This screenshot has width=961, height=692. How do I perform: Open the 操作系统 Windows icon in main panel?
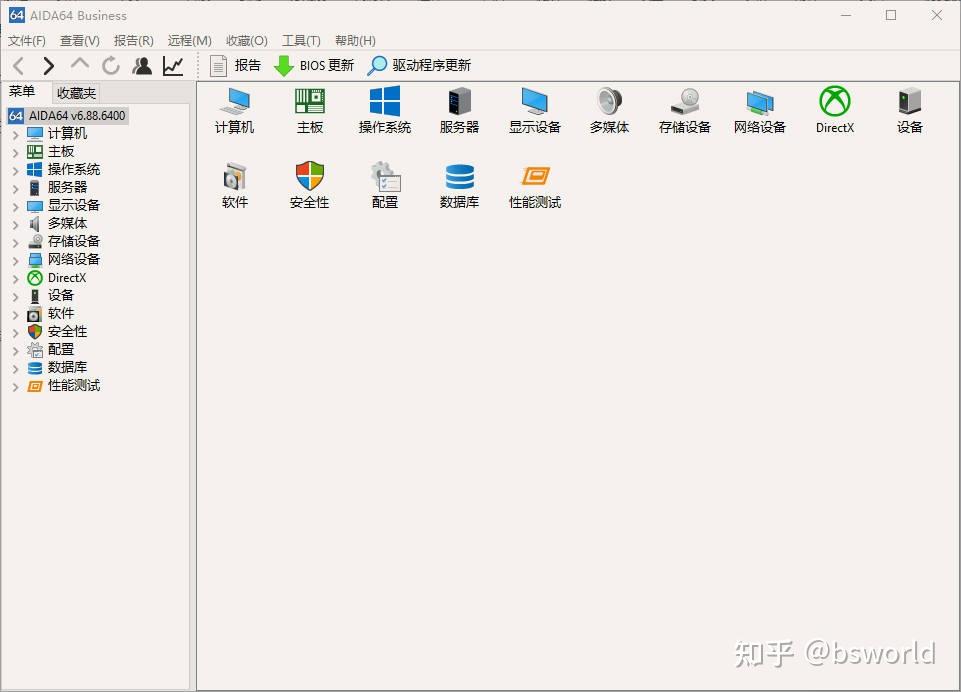point(385,110)
